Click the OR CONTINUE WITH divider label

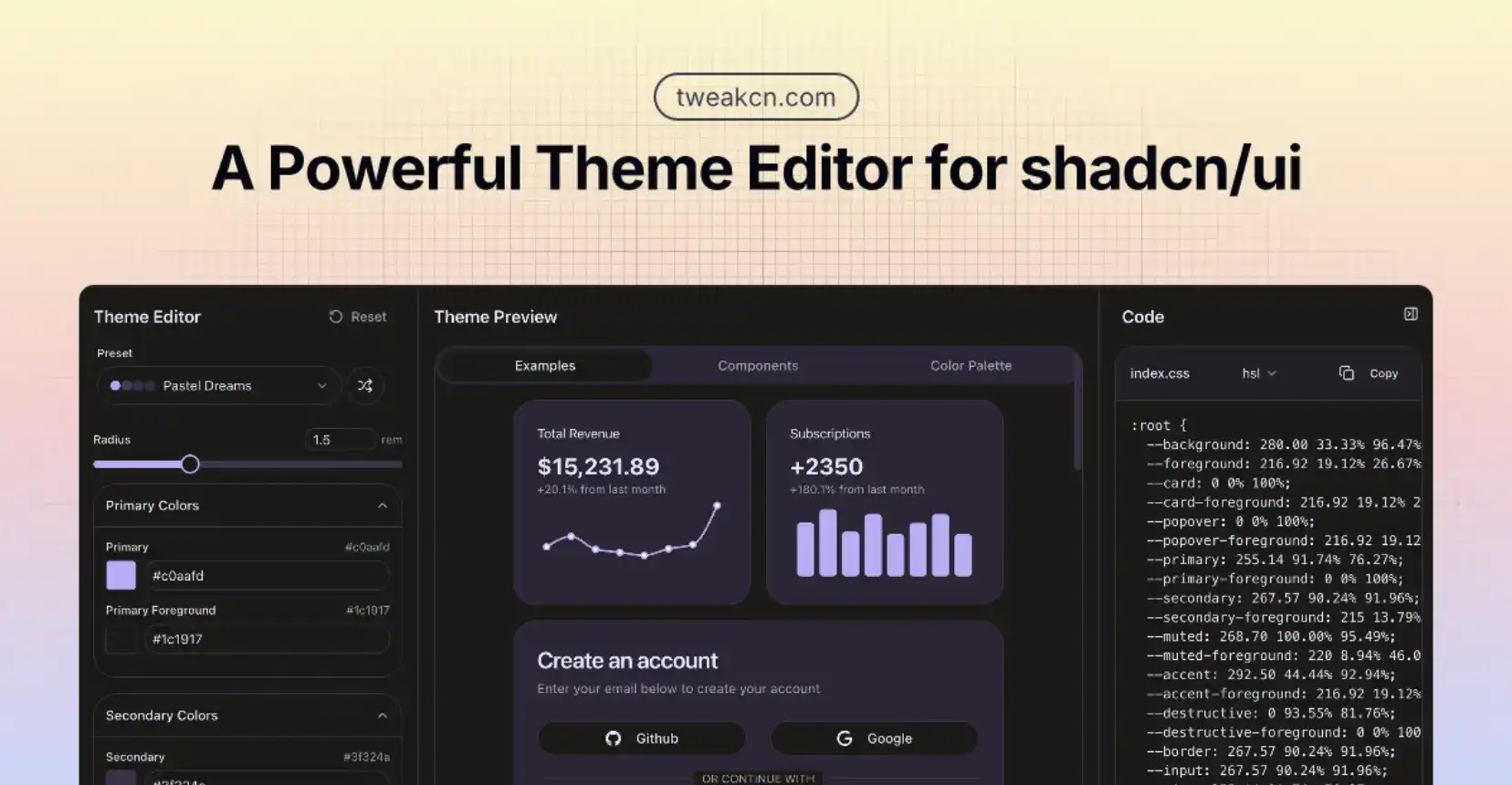point(758,779)
